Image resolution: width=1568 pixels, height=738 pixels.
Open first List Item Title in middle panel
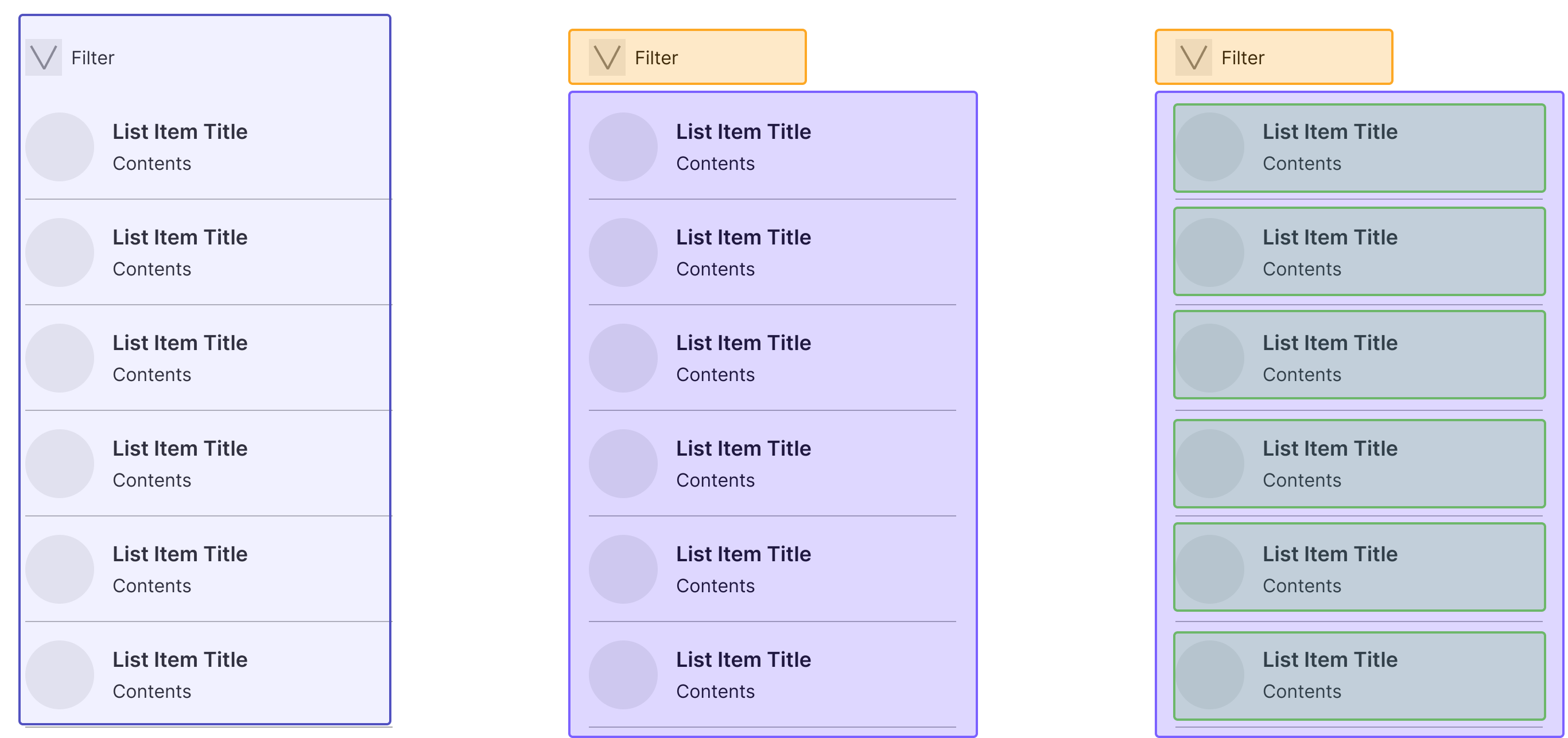[743, 131]
